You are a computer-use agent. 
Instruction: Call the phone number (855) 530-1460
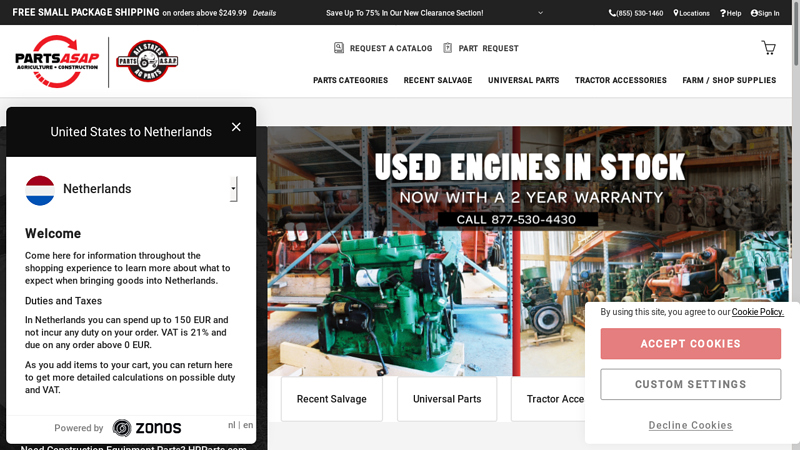636,13
